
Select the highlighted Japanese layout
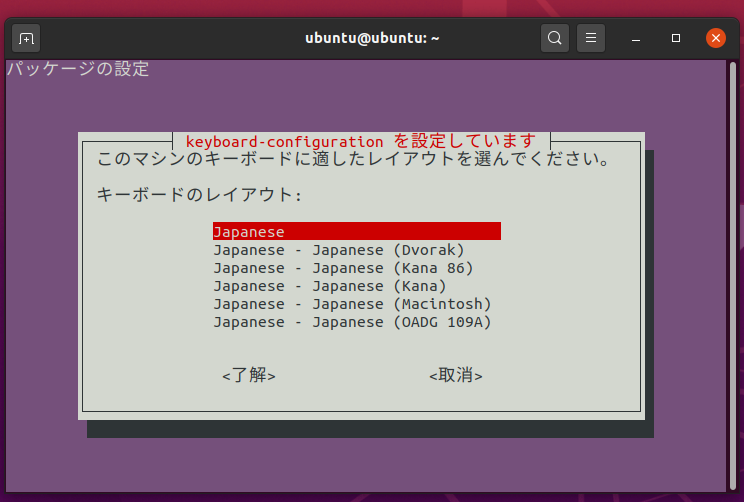point(357,232)
